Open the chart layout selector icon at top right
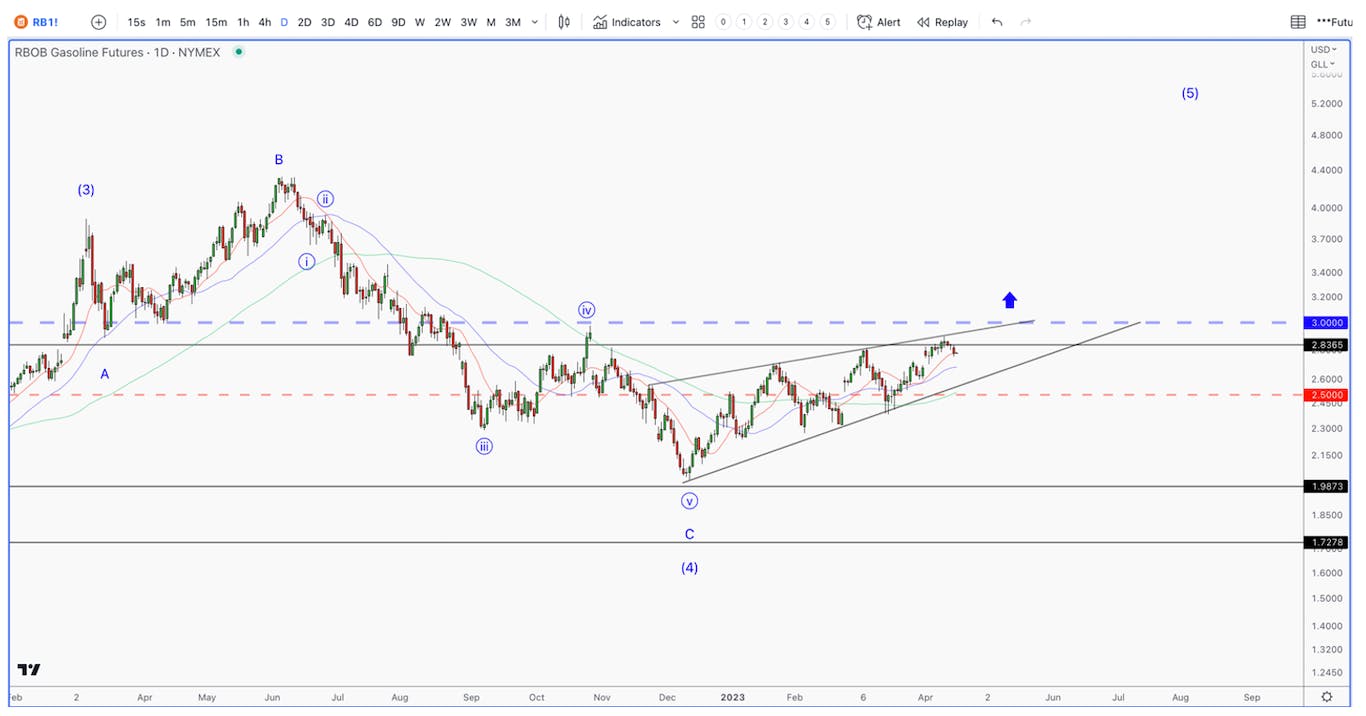Viewport: 1366px width, 716px height. 1298,22
